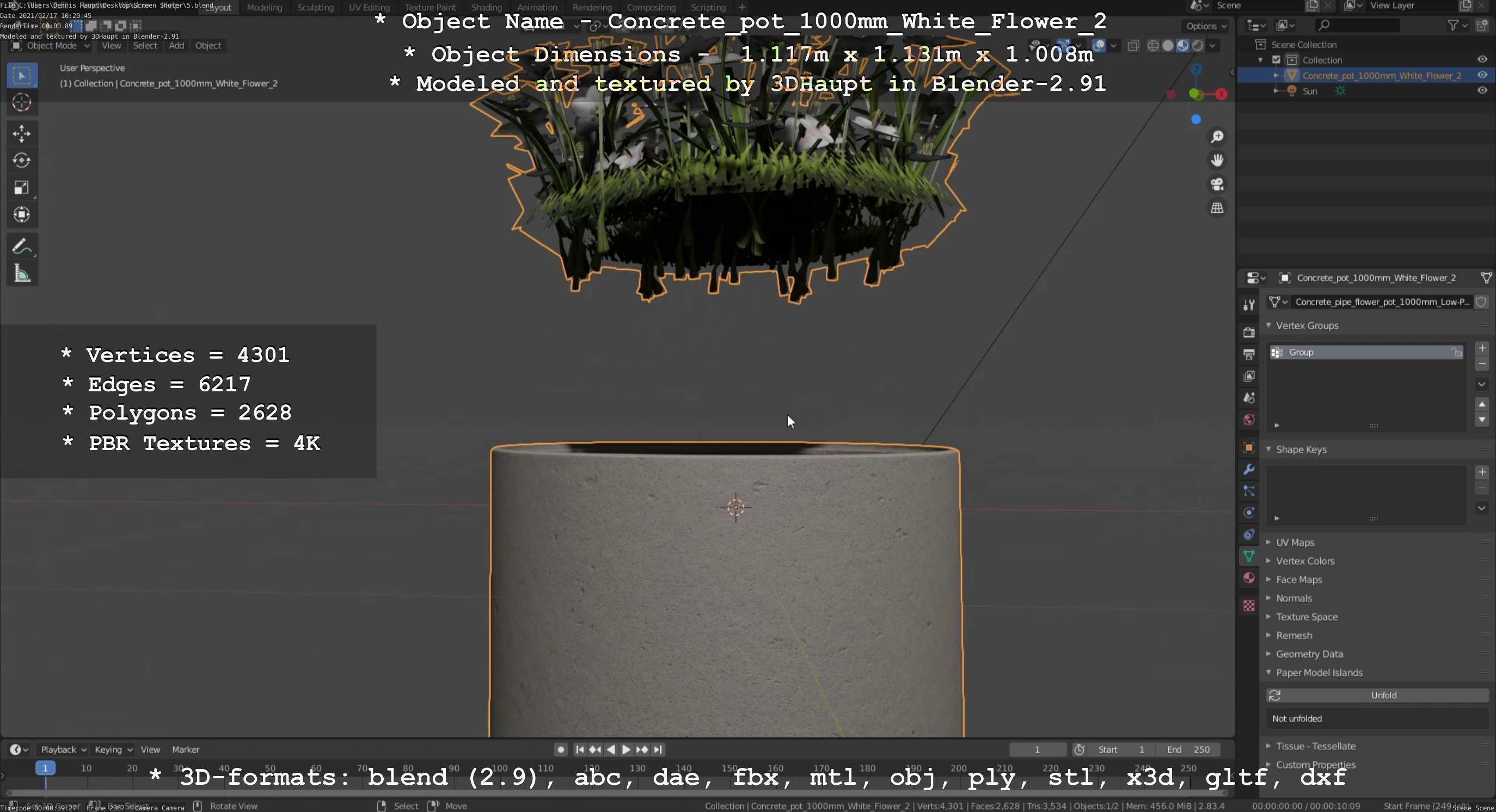Open the Playback dropdown in timeline

[63, 749]
